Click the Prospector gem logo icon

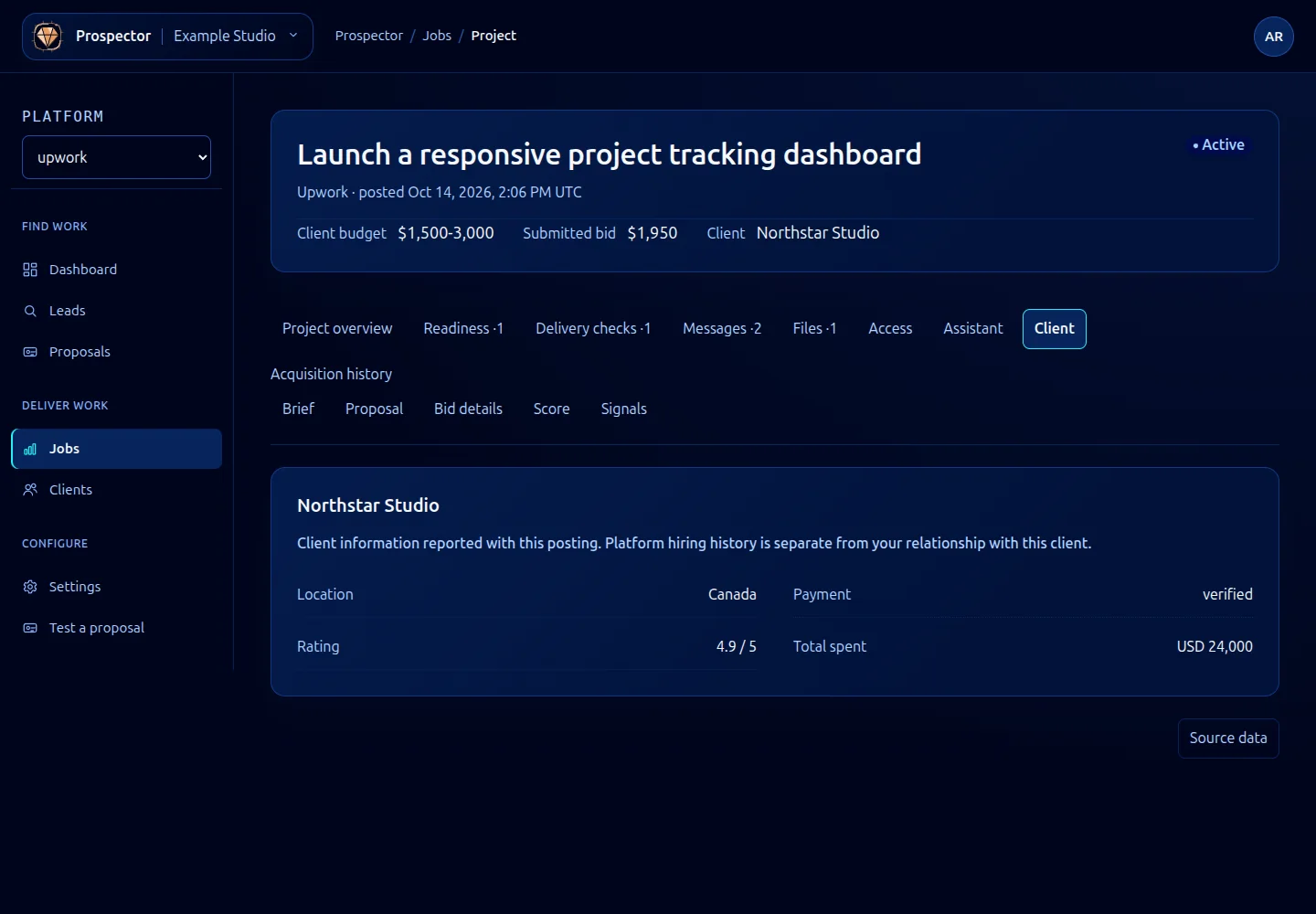click(48, 37)
